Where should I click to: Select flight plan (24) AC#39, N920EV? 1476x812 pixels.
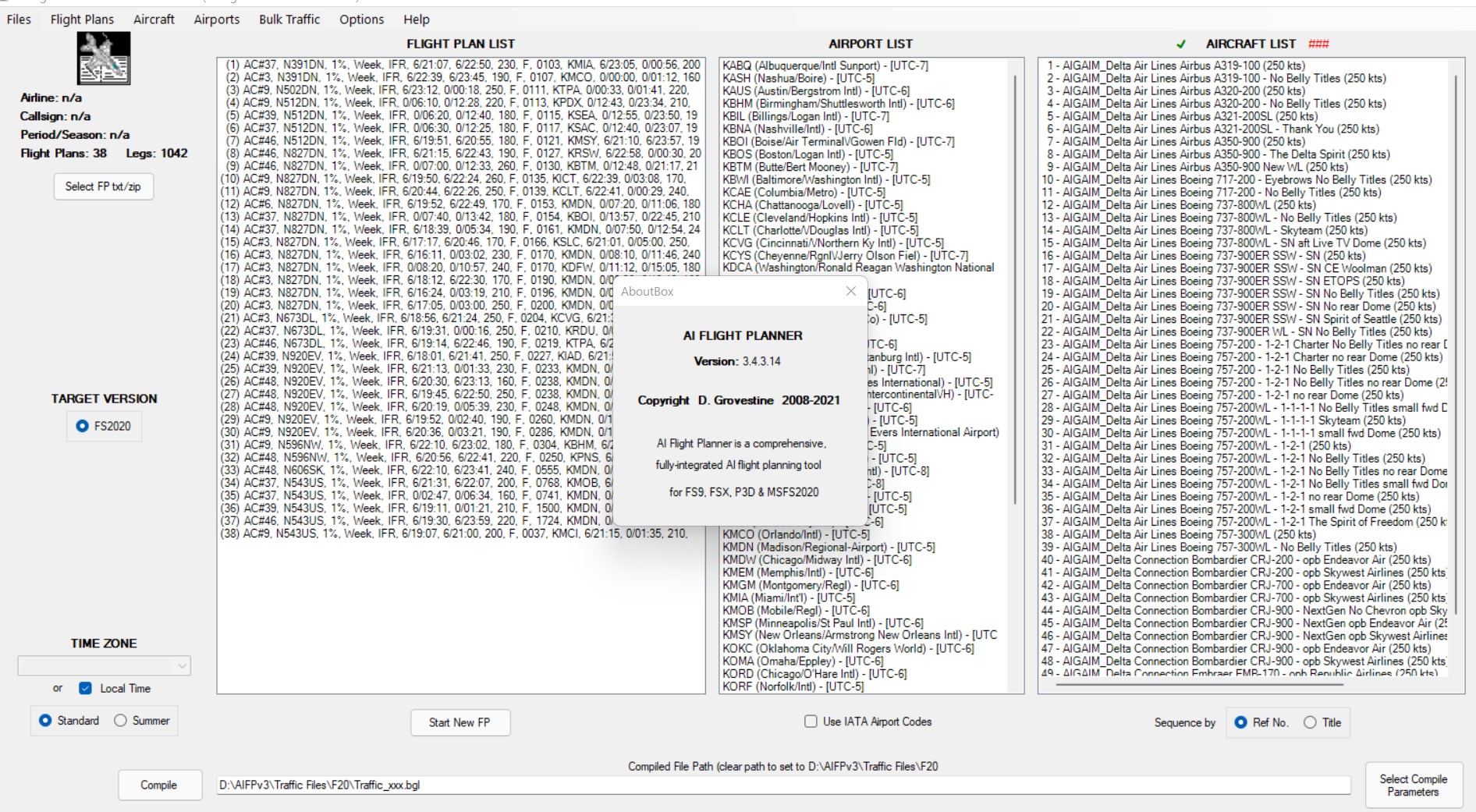[418, 356]
